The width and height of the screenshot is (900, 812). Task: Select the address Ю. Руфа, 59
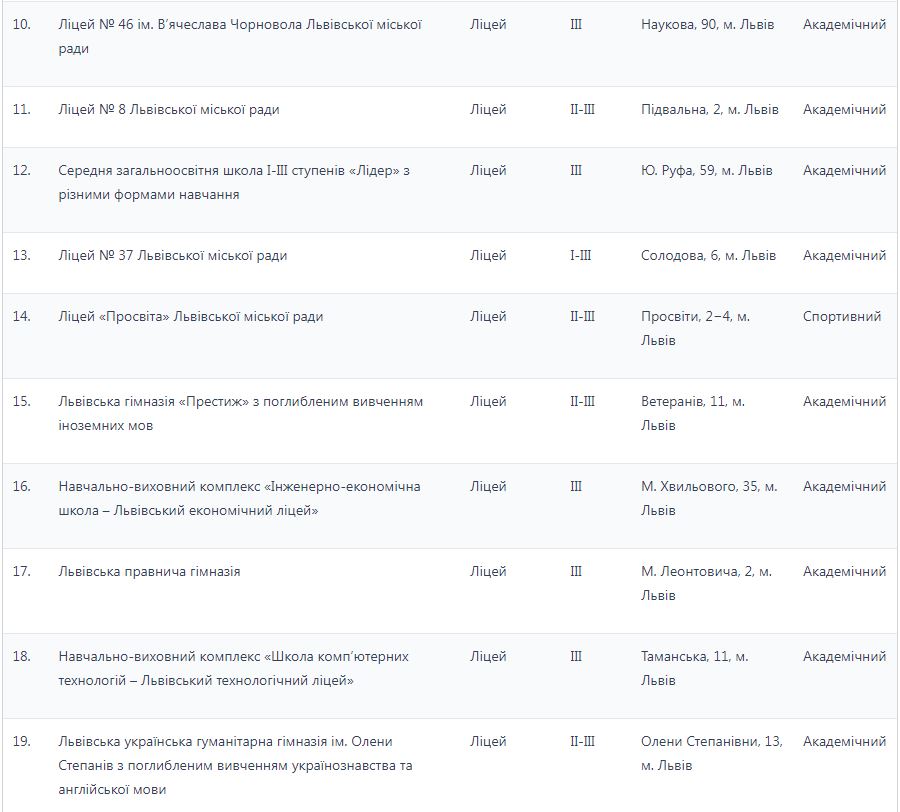pyautogui.click(x=706, y=171)
